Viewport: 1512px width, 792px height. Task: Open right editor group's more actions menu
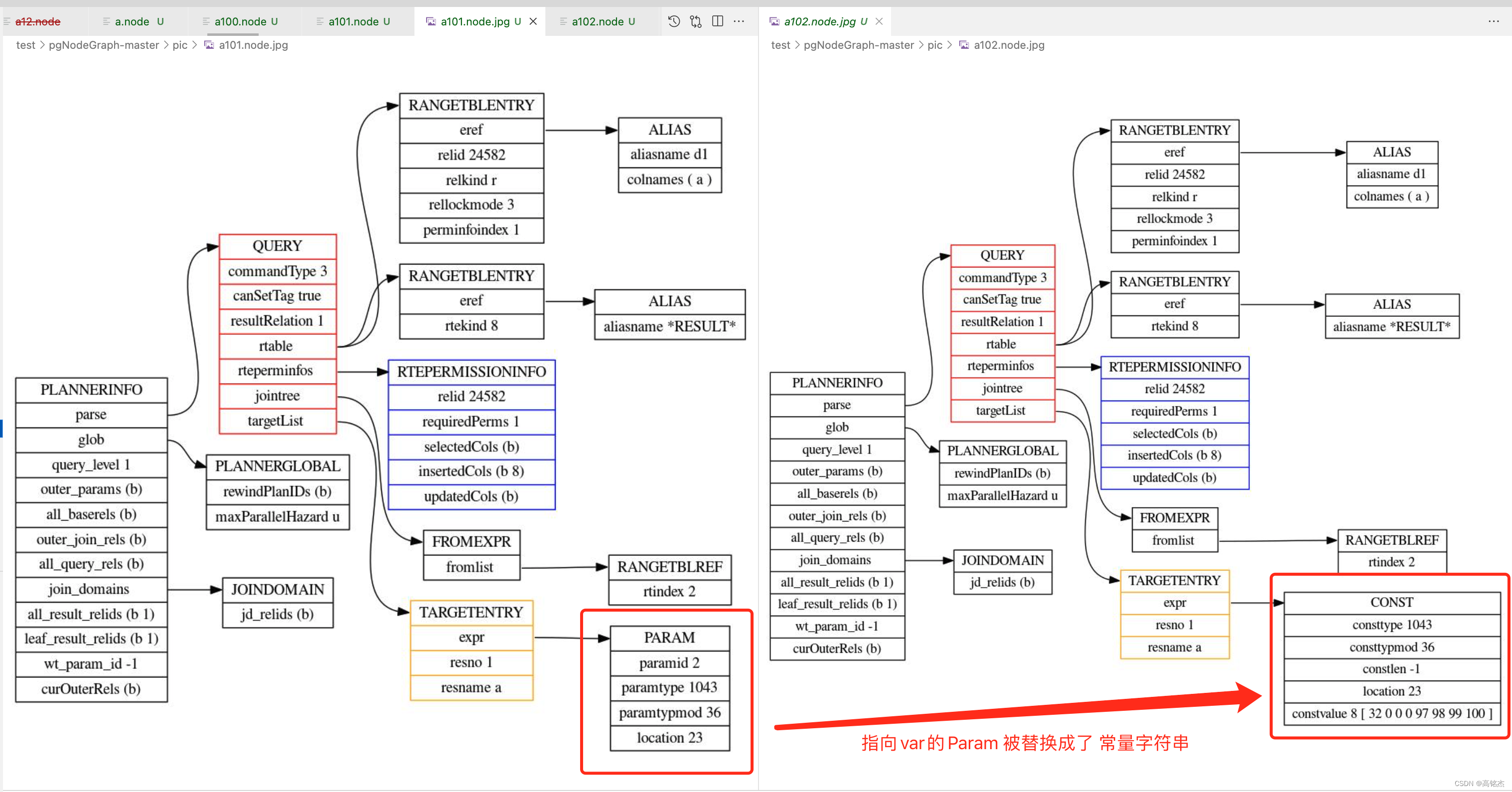1493,22
